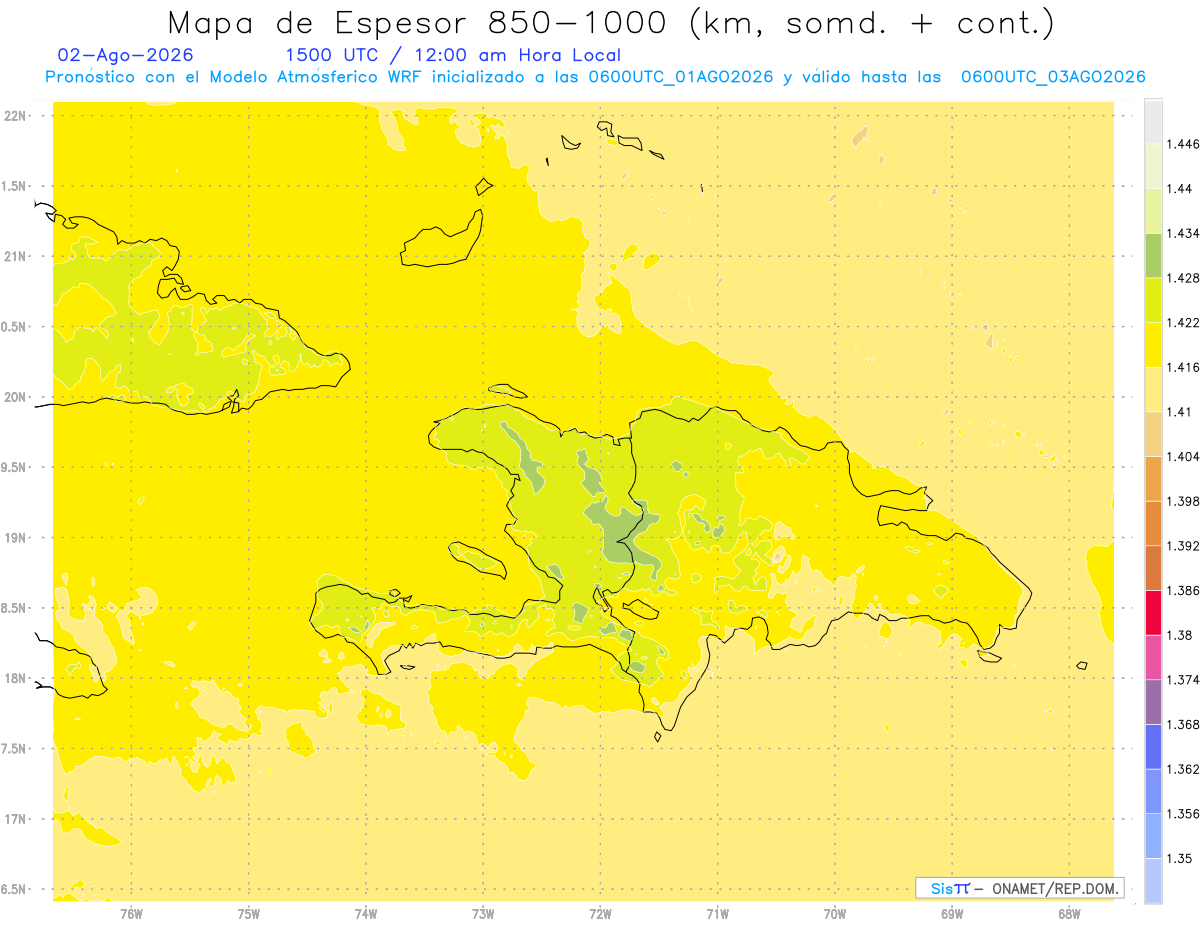Click the '70W' longitude label
The image size is (1200, 927).
click(835, 913)
